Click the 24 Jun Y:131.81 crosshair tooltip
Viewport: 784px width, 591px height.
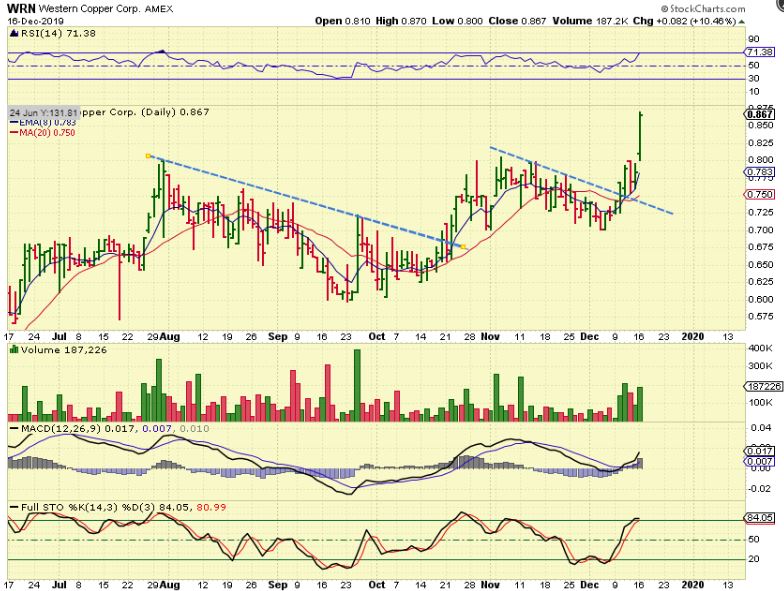43,112
